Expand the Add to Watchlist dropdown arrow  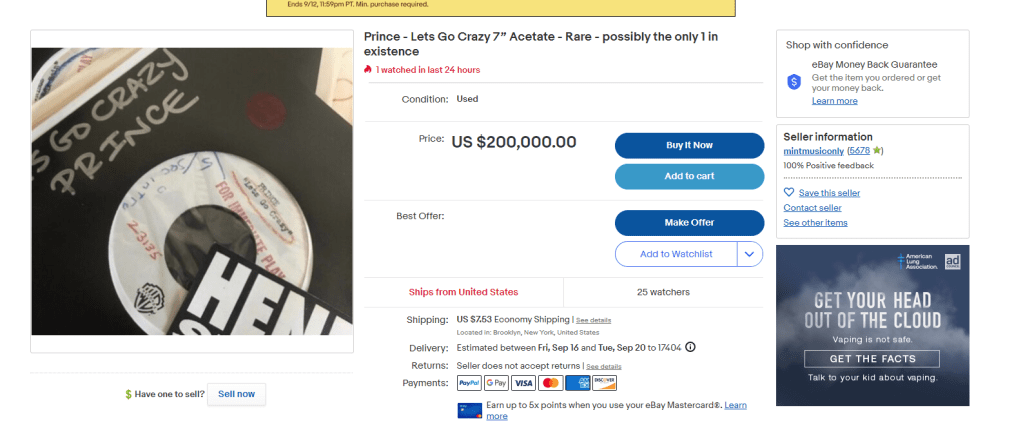click(x=750, y=254)
